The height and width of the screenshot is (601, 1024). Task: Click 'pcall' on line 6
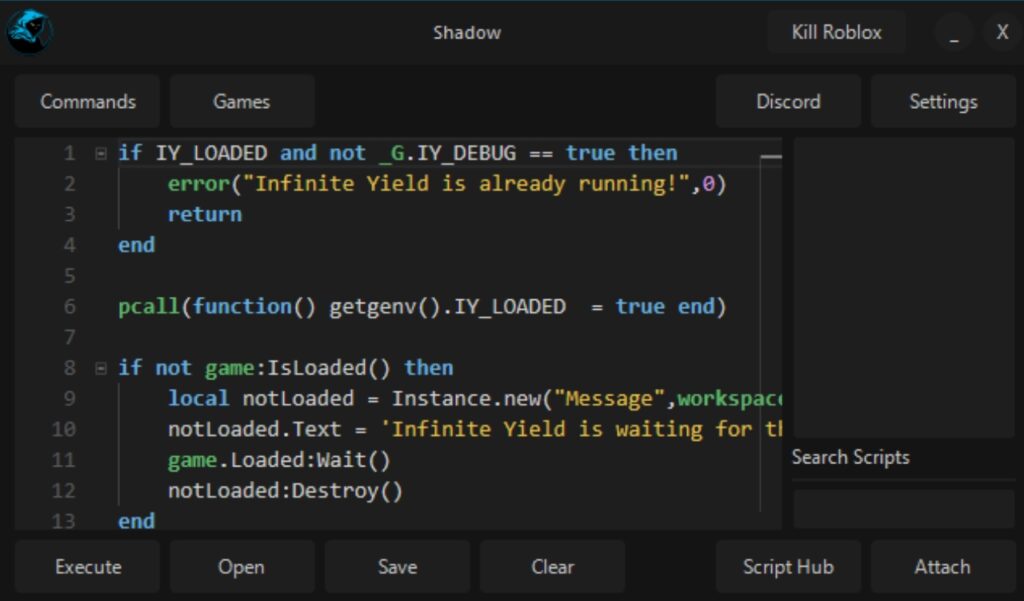tap(149, 306)
